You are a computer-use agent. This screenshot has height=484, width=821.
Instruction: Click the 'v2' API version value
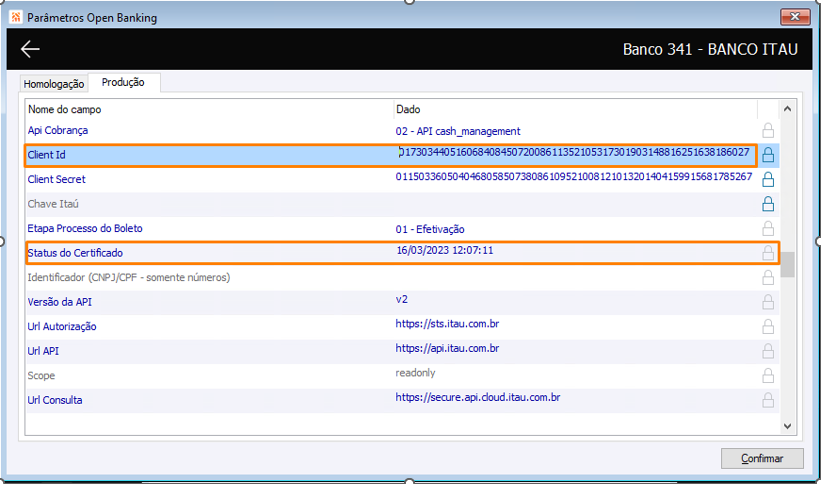[x=402, y=299]
